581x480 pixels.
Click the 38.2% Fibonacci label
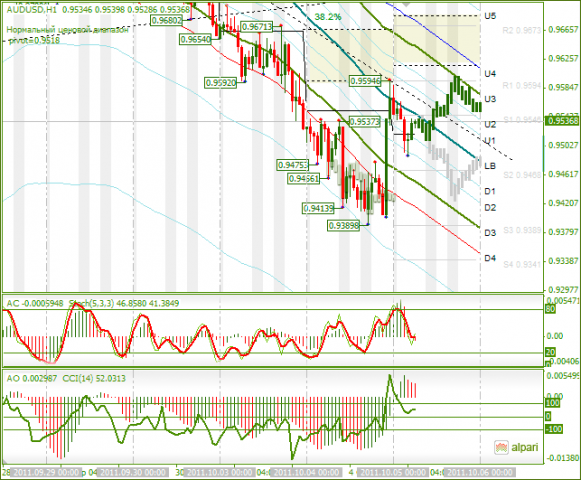click(x=328, y=17)
